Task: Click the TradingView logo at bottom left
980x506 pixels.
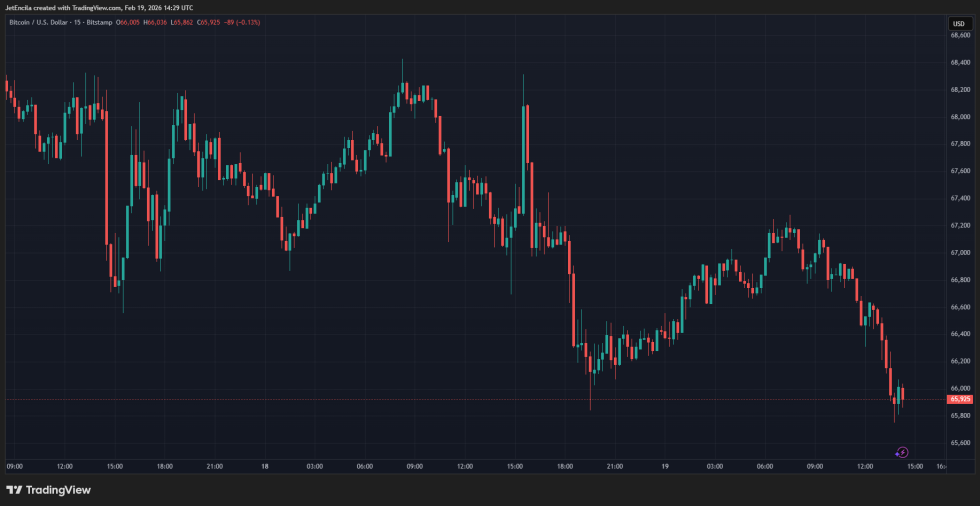Action: (x=14, y=490)
